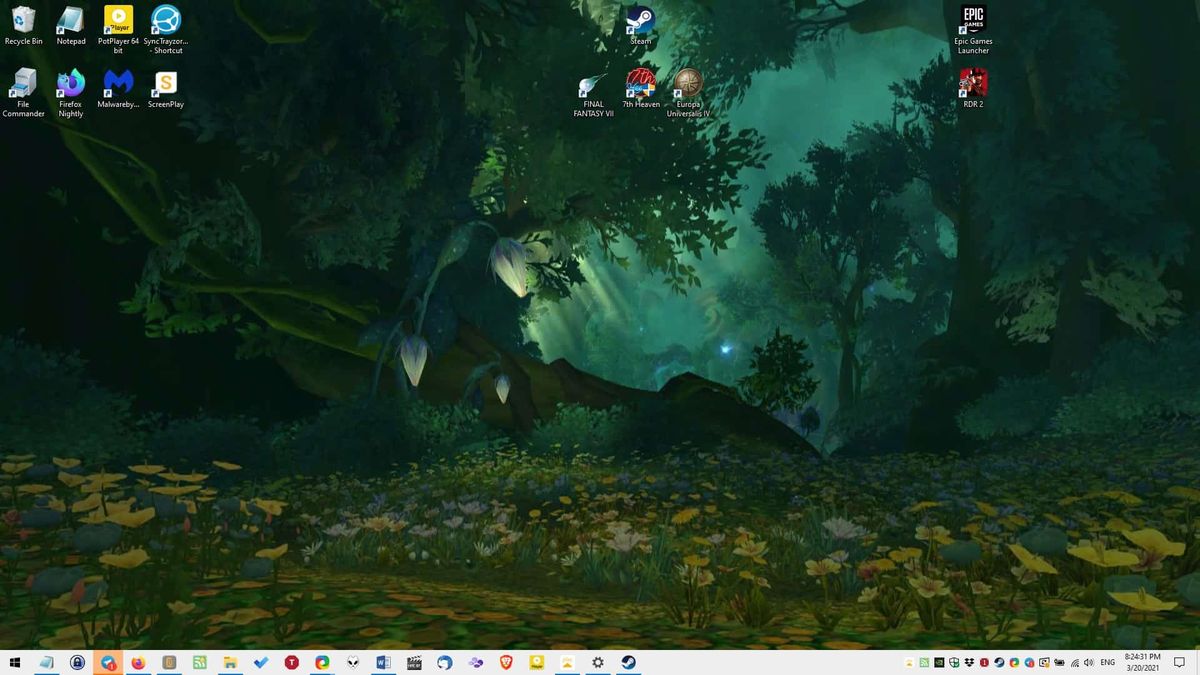This screenshot has width=1200, height=675.
Task: Open the green RSS feed reader taskbar icon
Action: pyautogui.click(x=200, y=662)
